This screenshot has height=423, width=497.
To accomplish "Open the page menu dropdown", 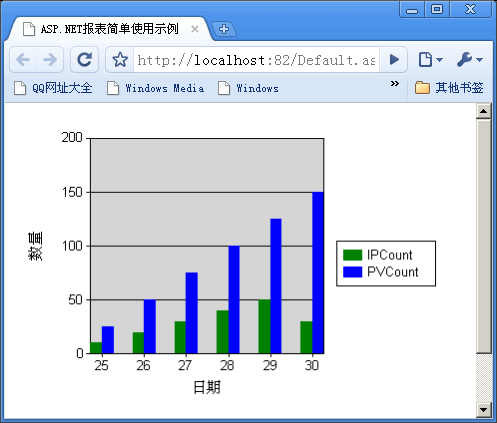I will (430, 60).
